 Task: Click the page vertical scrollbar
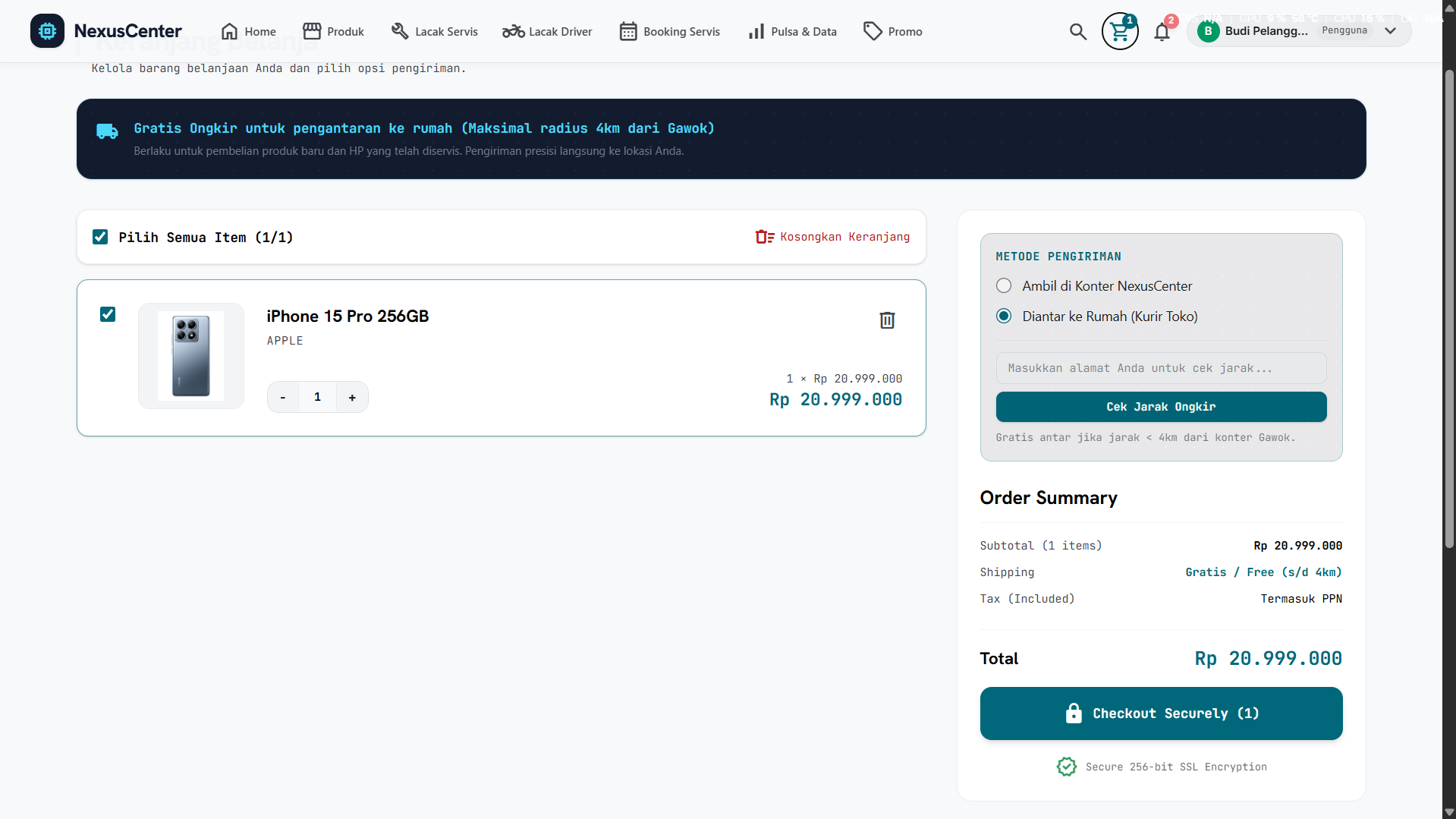1449,309
